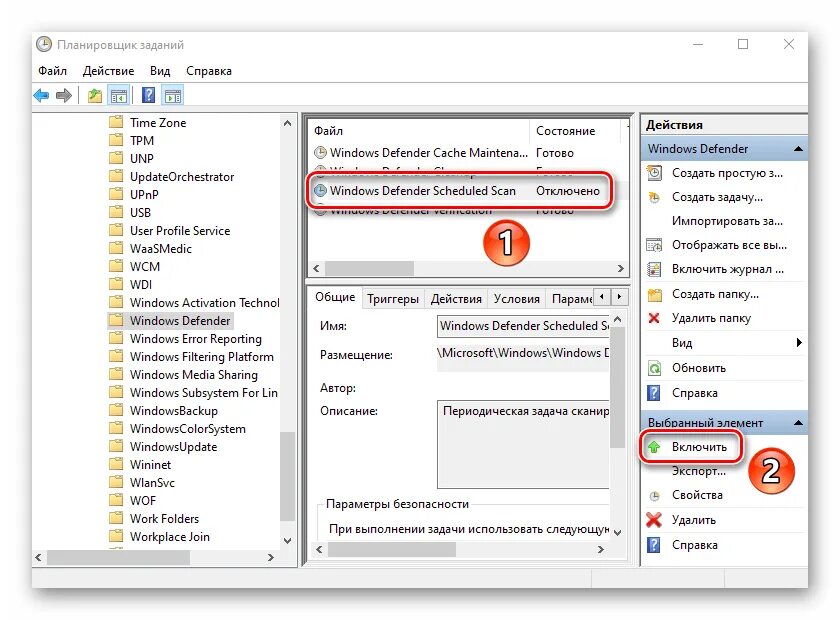The height and width of the screenshot is (620, 840).
Task: Click the details pane vertical scrollbar down arrow
Action: pos(617,532)
